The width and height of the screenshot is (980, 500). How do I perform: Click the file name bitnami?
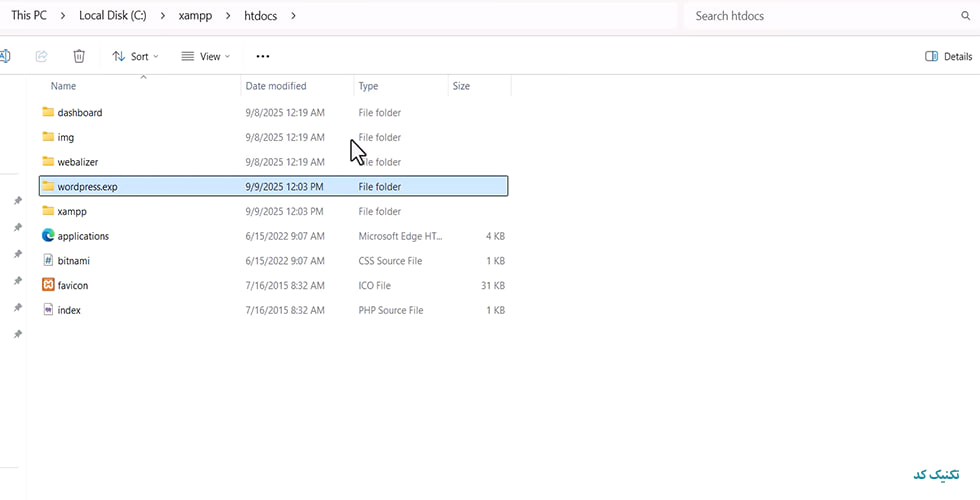coord(74,261)
